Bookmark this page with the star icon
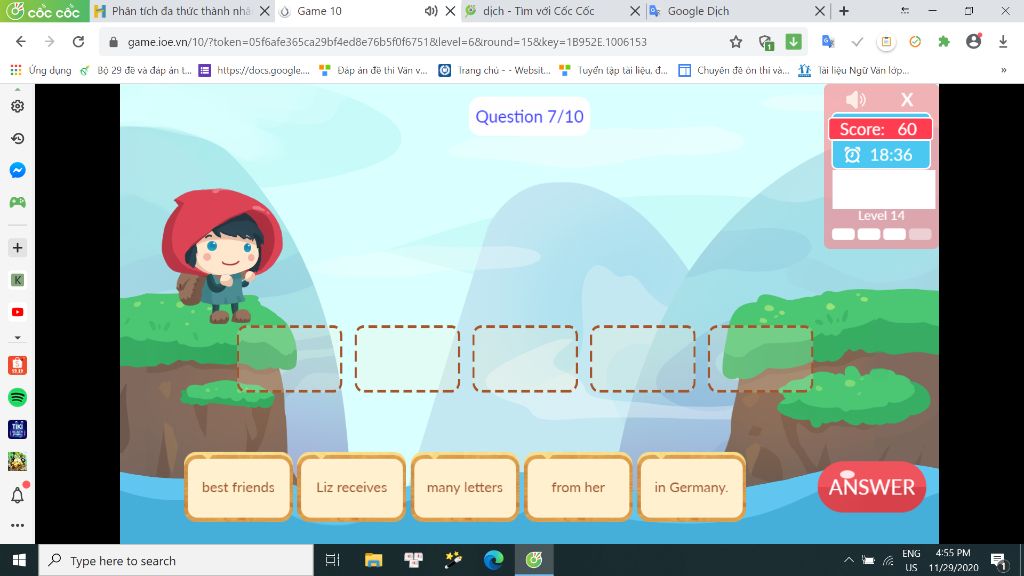 [x=736, y=42]
